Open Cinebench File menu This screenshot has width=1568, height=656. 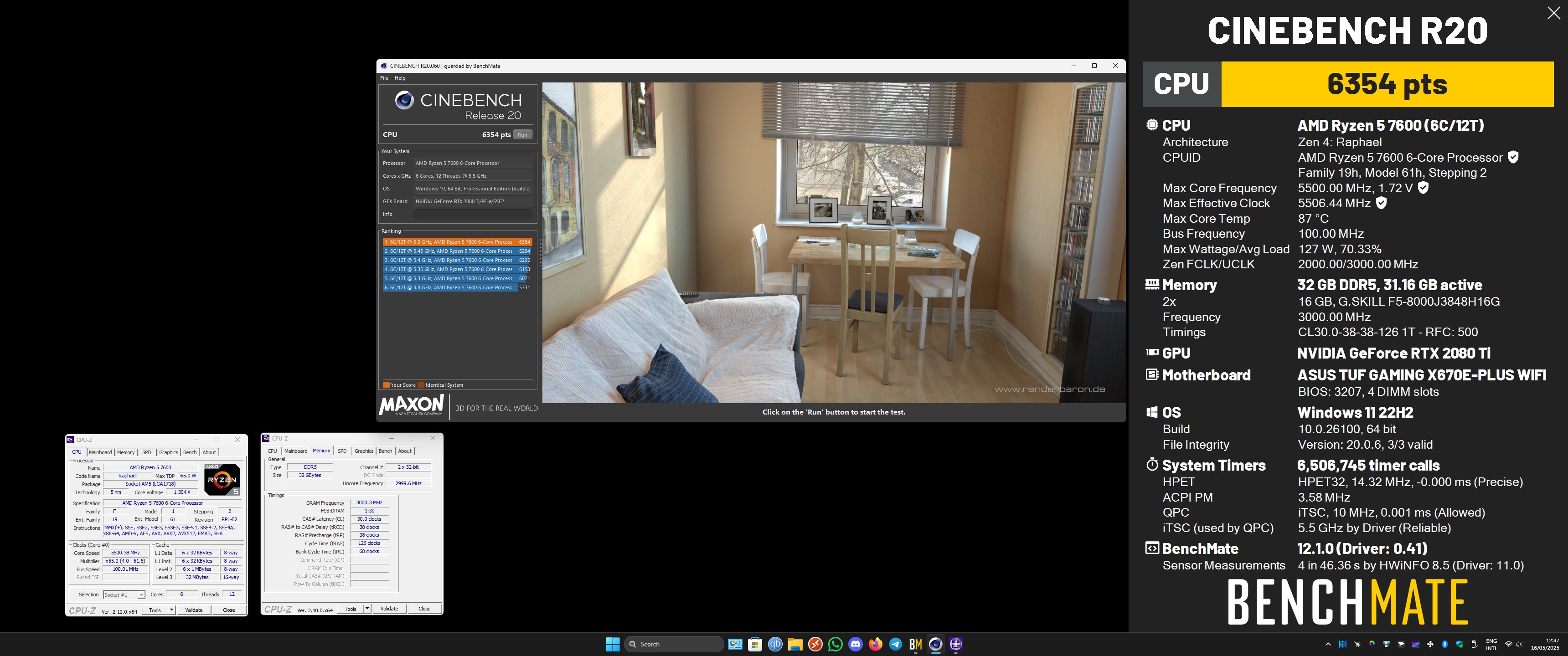coord(384,78)
